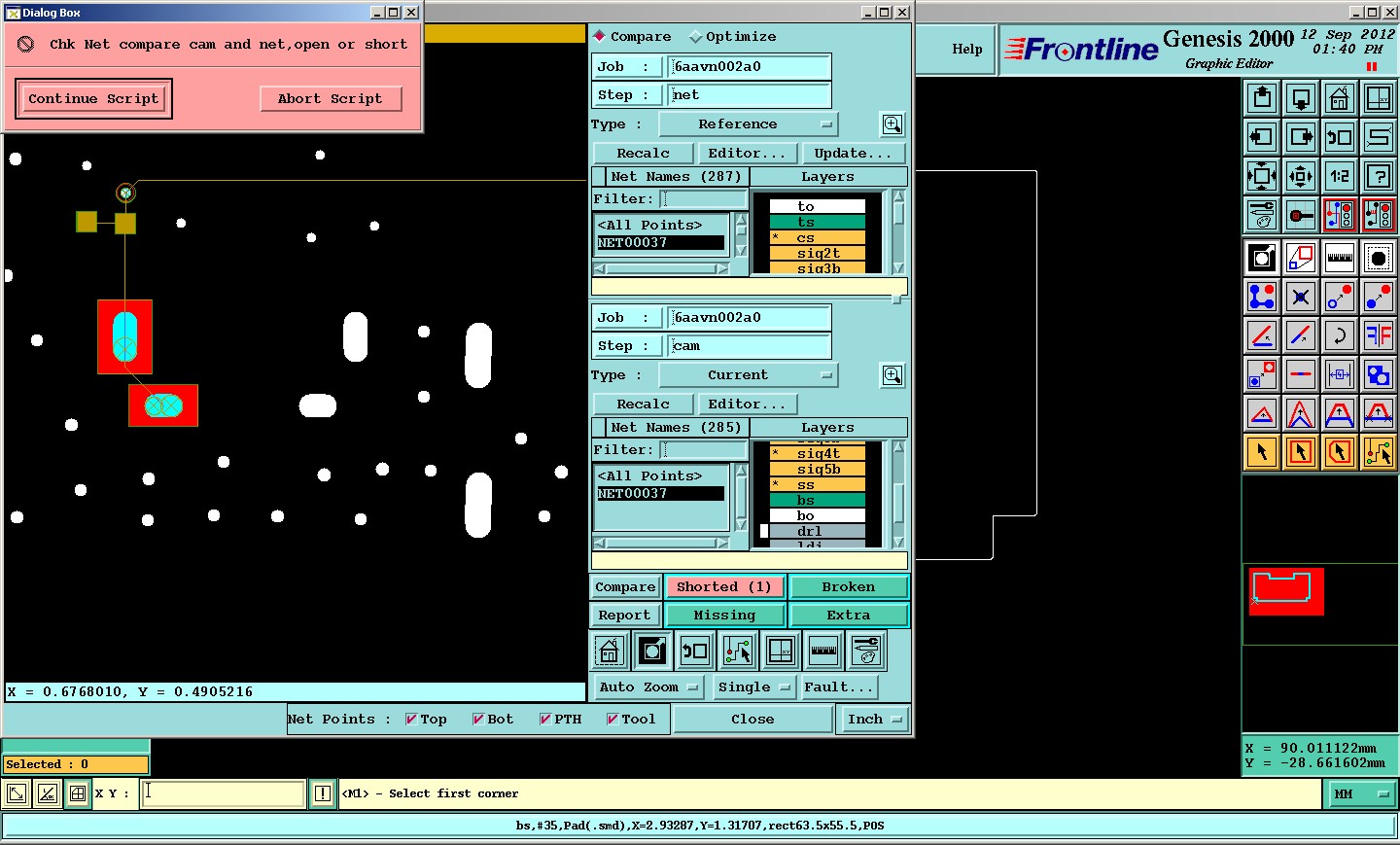Screen dimensions: 1400x845
Task: Open the Type Reference dropdown
Action: click(748, 124)
